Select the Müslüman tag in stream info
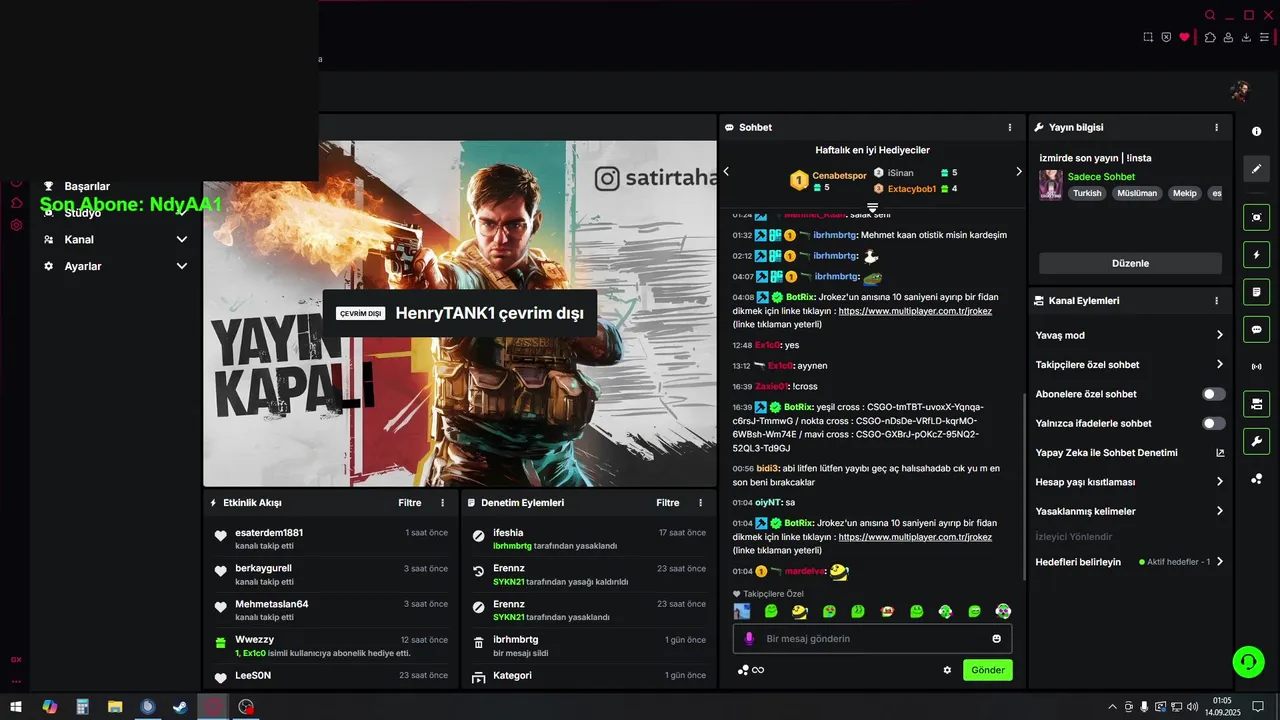Image resolution: width=1280 pixels, height=720 pixels. pyautogui.click(x=1137, y=193)
